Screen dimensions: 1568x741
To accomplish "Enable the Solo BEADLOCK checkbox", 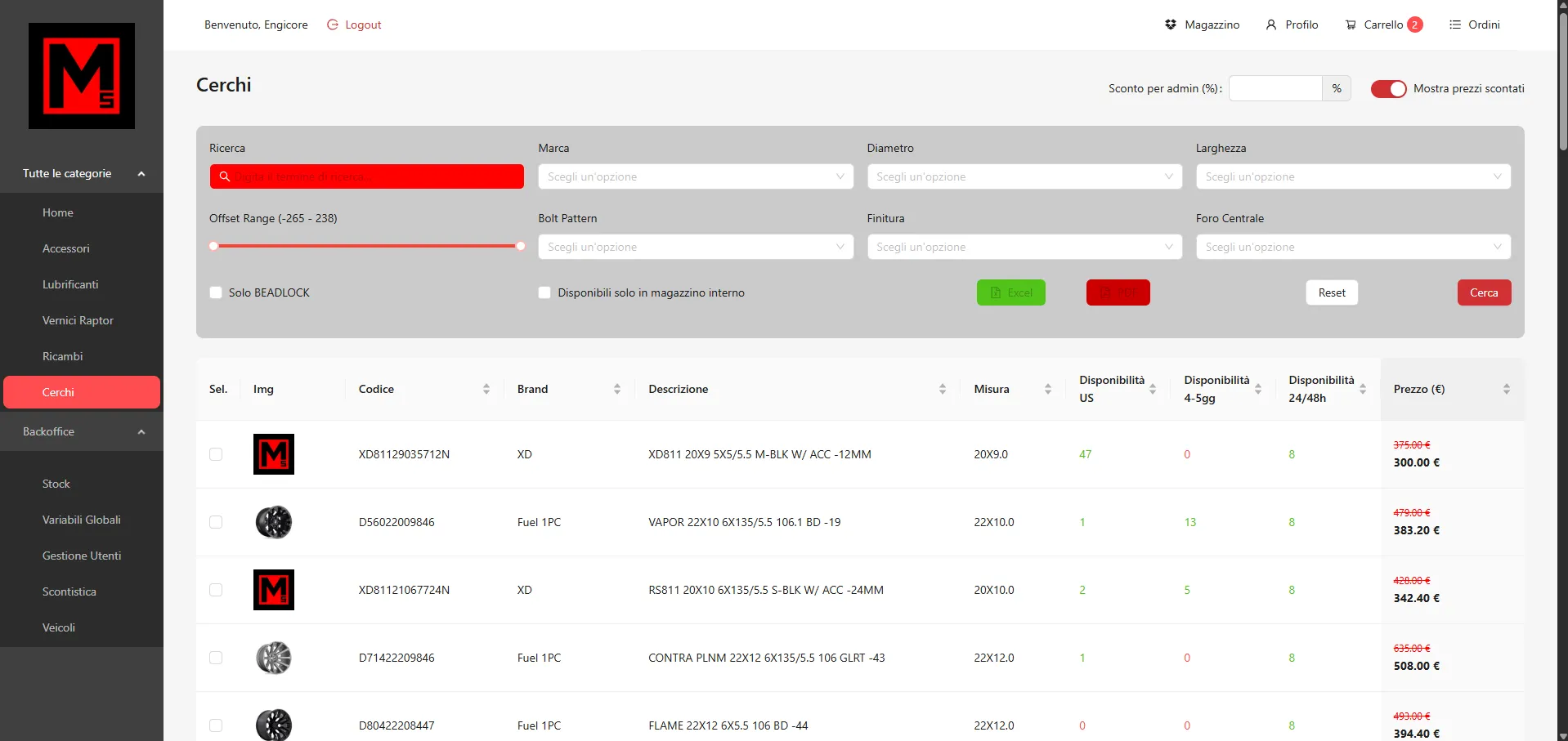I will tap(216, 292).
